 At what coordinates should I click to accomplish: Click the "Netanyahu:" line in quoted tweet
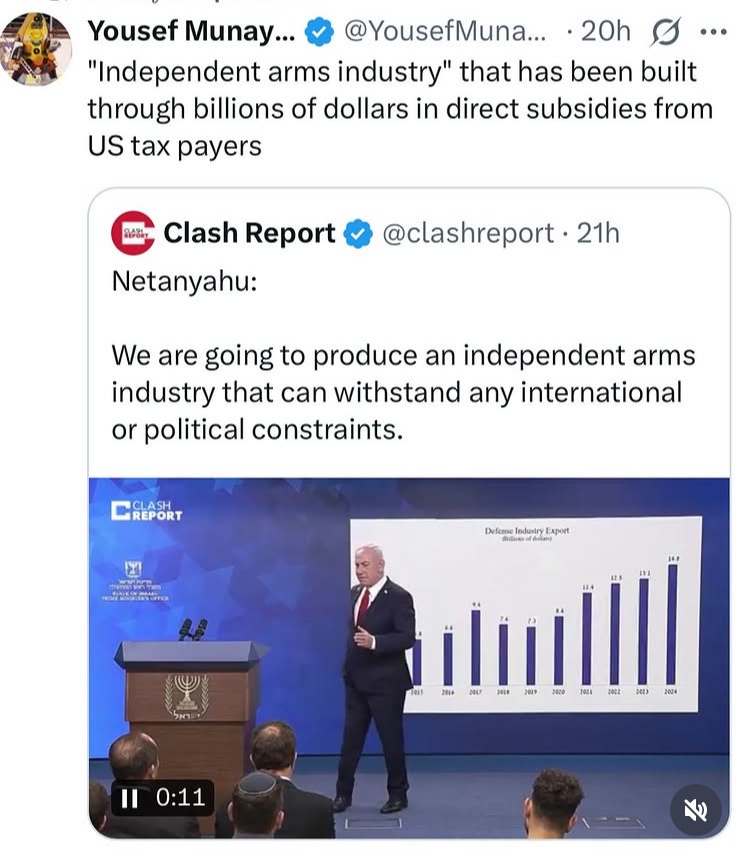184,281
